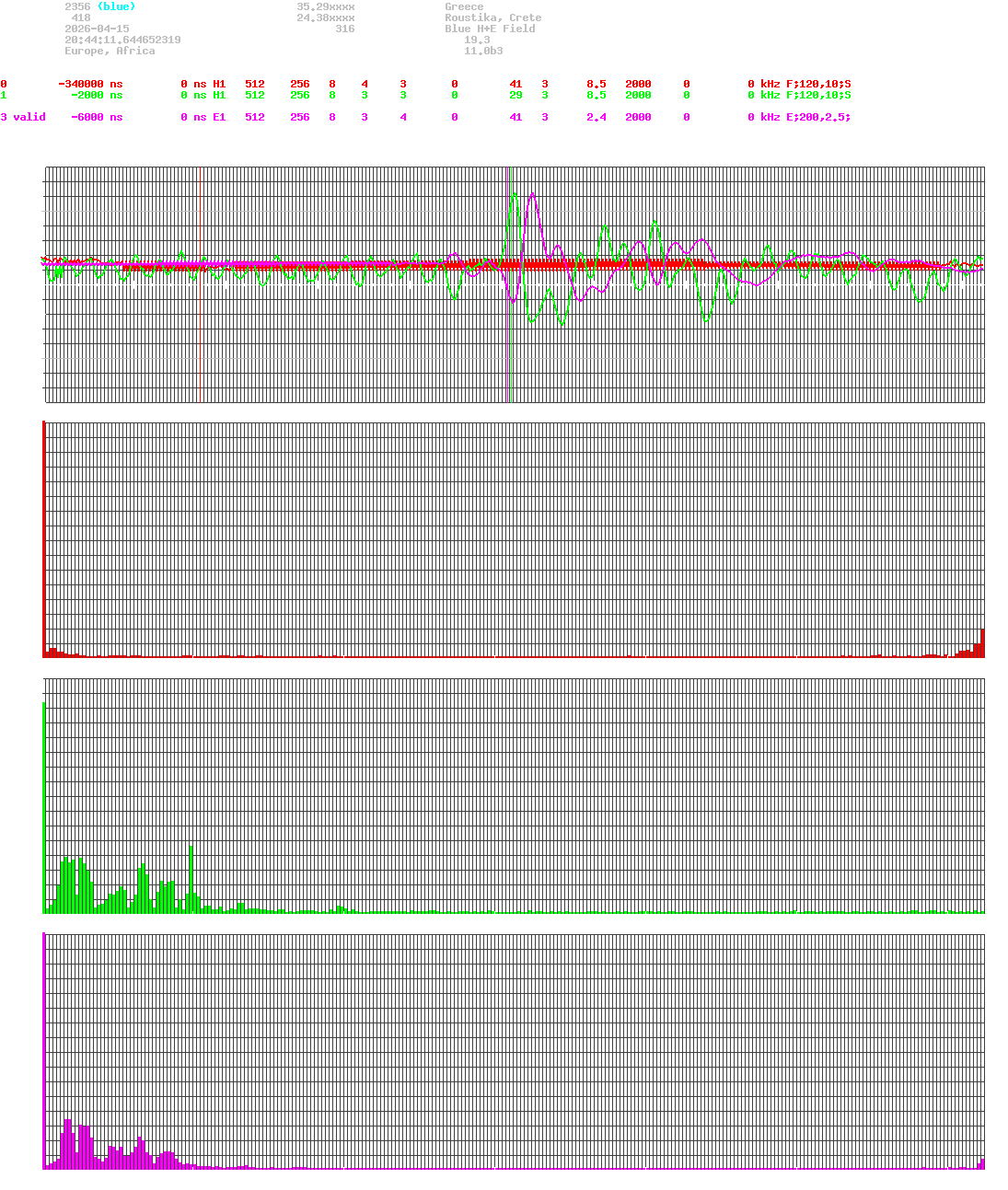Click the antenna entry "E;200,2.5;"

click(x=817, y=117)
